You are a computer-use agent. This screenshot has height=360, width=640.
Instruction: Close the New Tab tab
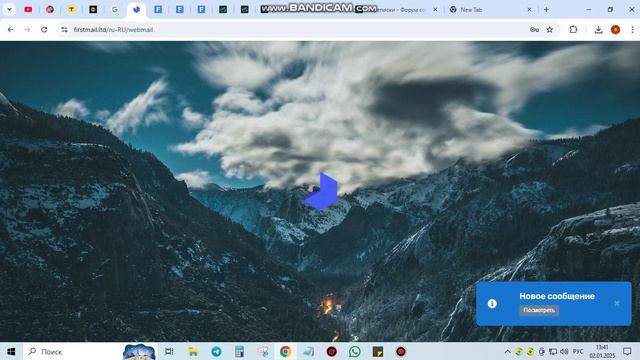529,9
